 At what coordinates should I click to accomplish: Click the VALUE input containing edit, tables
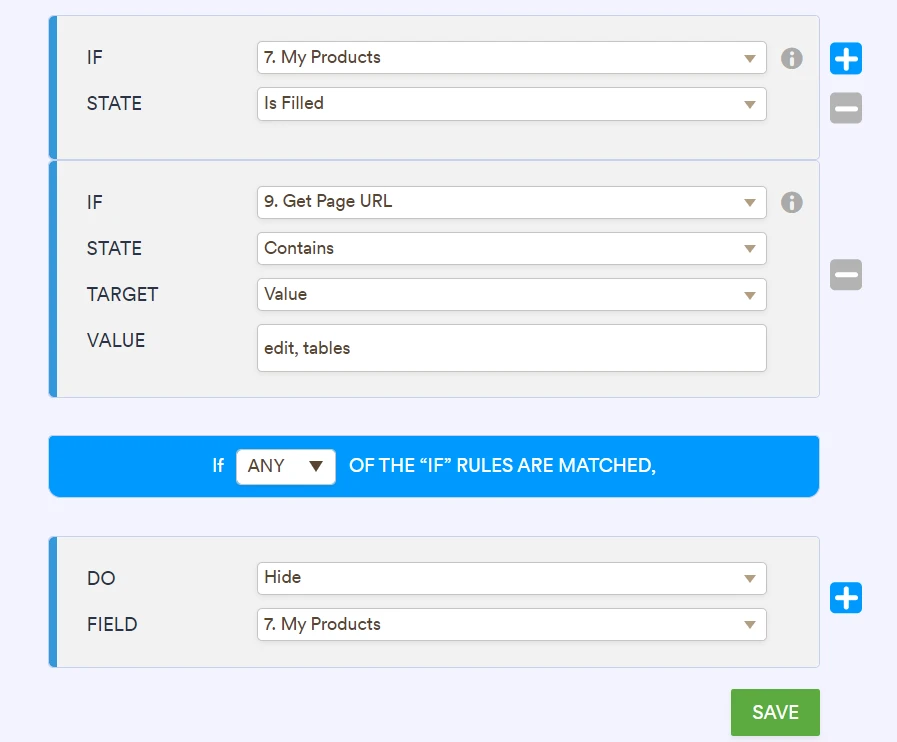pyautogui.click(x=511, y=348)
